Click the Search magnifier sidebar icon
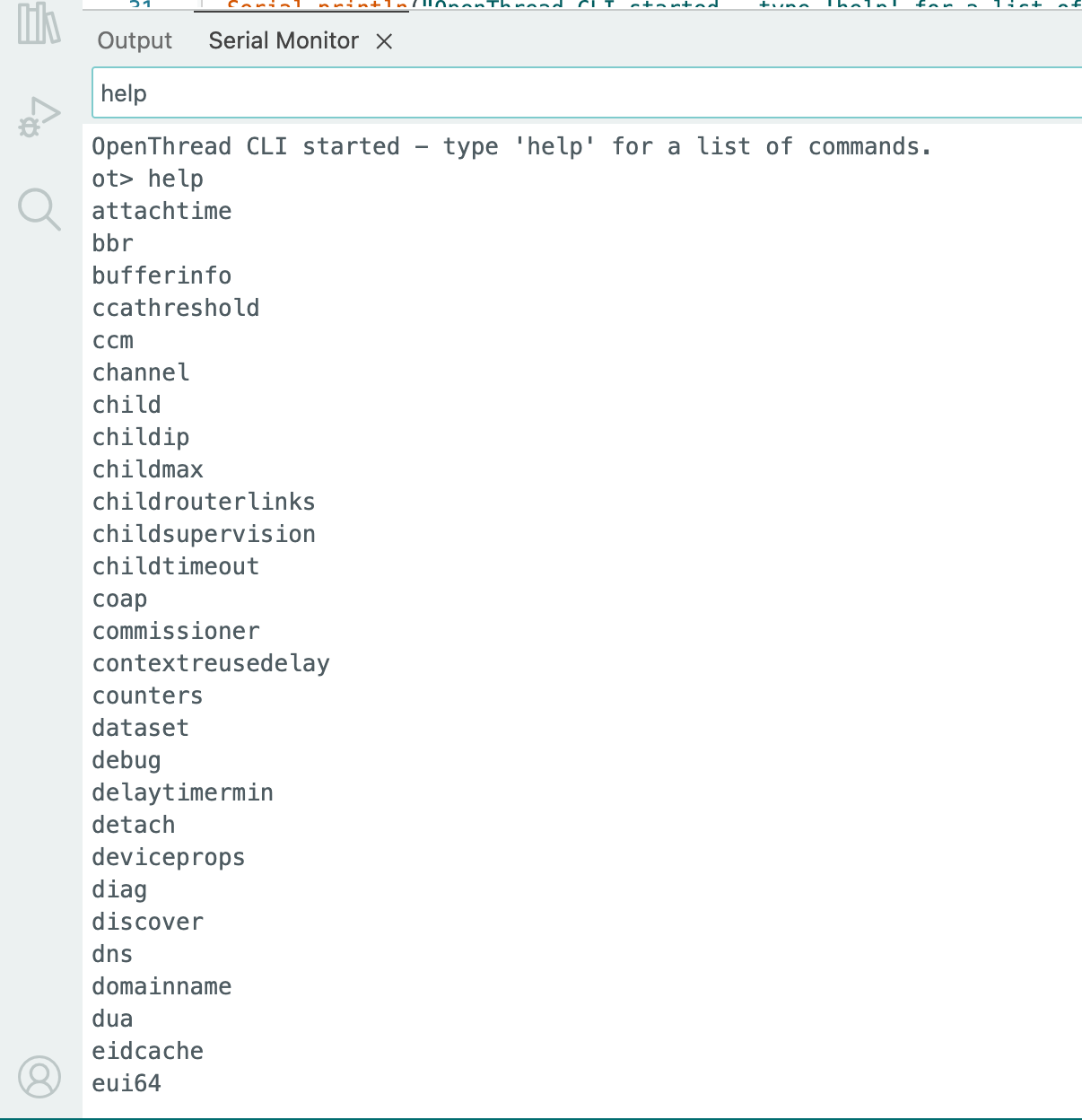1082x1120 pixels. pyautogui.click(x=39, y=210)
